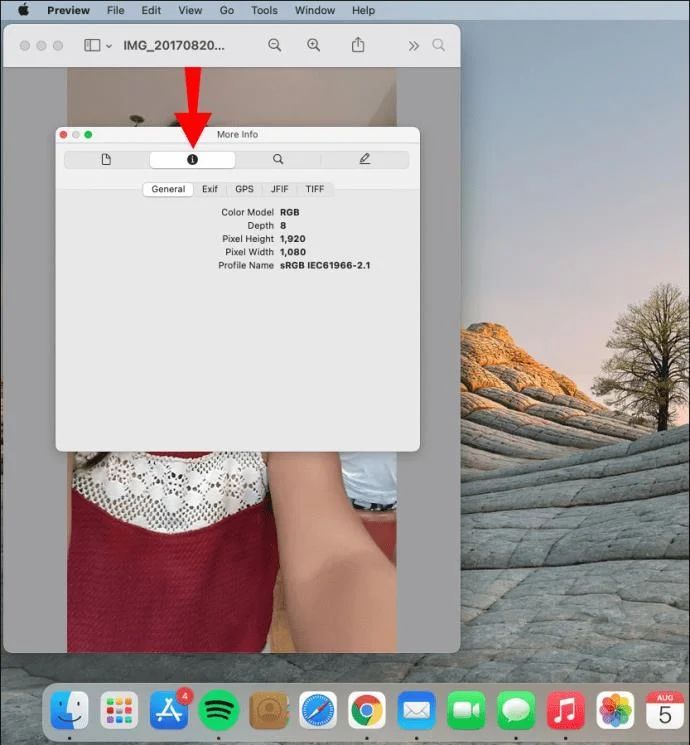Switch to the TIFF tab

315,189
